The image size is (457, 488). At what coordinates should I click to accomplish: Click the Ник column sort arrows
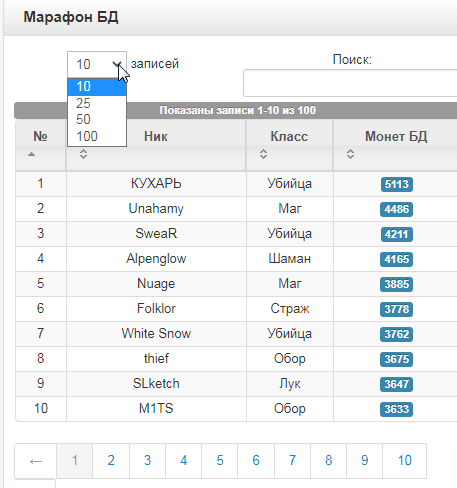click(83, 154)
